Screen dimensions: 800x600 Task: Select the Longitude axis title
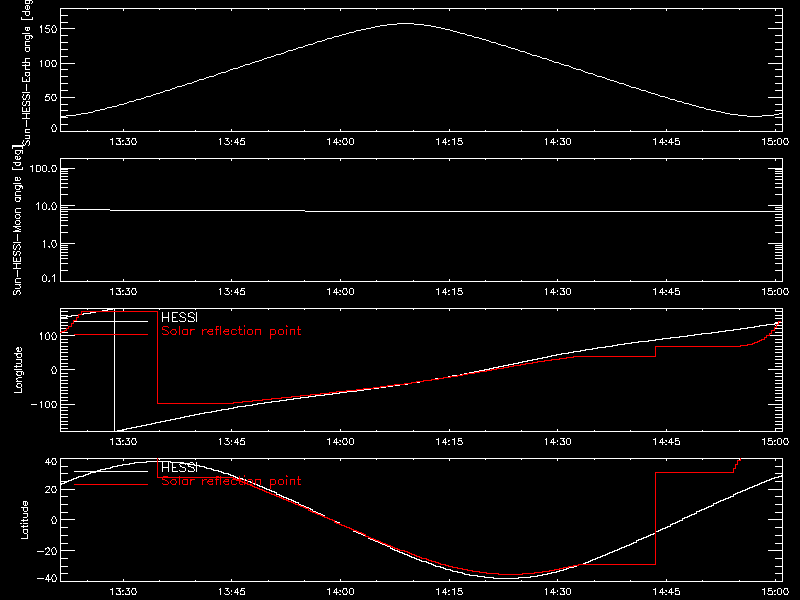tap(18, 370)
